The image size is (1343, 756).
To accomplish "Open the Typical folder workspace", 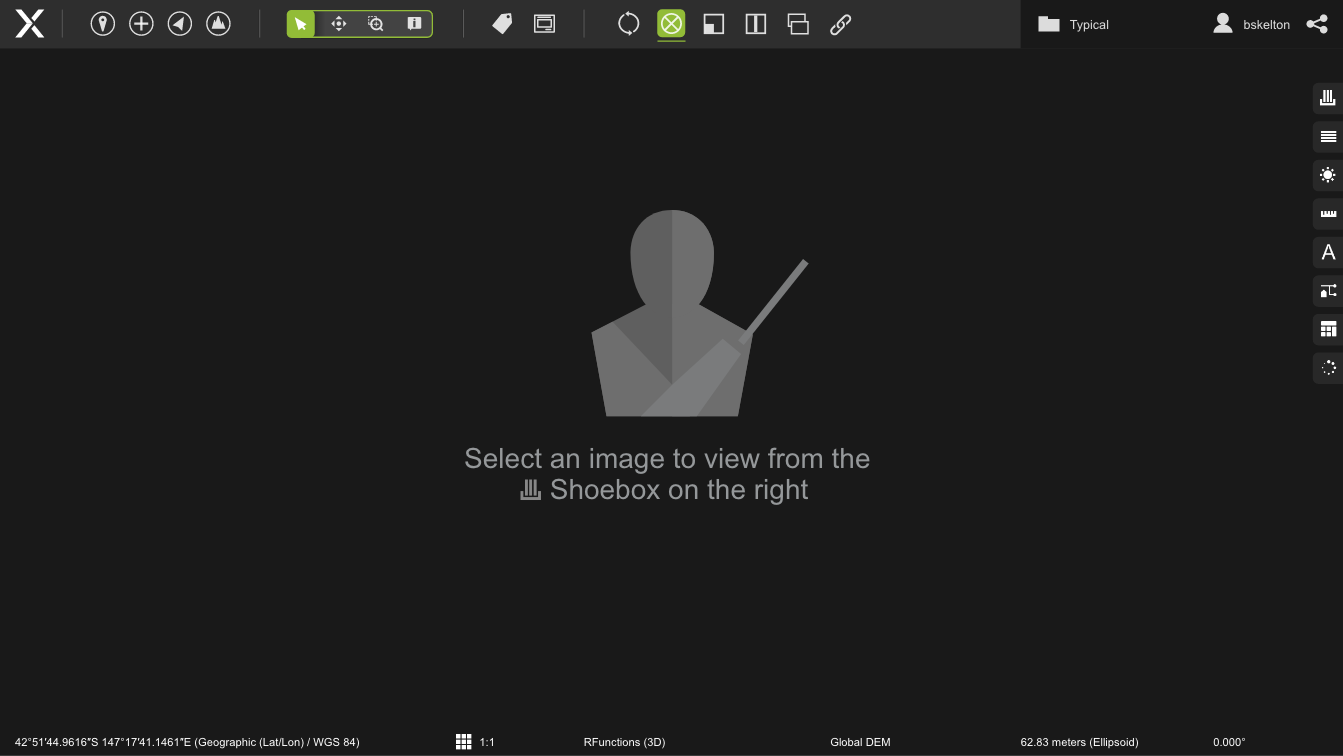I will (1074, 24).
